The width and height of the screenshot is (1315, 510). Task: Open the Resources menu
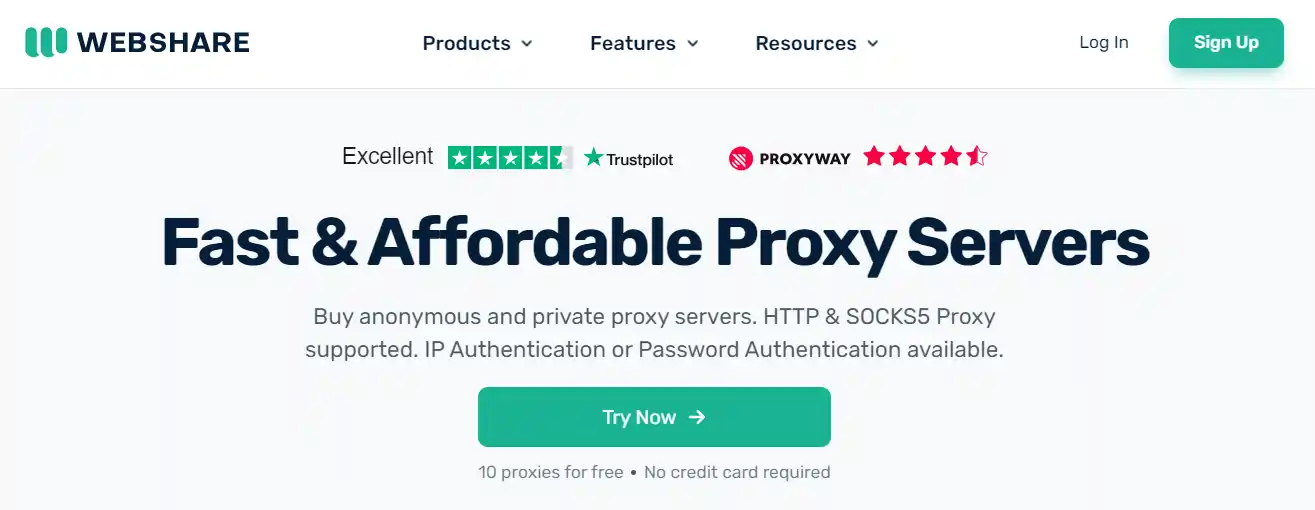click(805, 43)
